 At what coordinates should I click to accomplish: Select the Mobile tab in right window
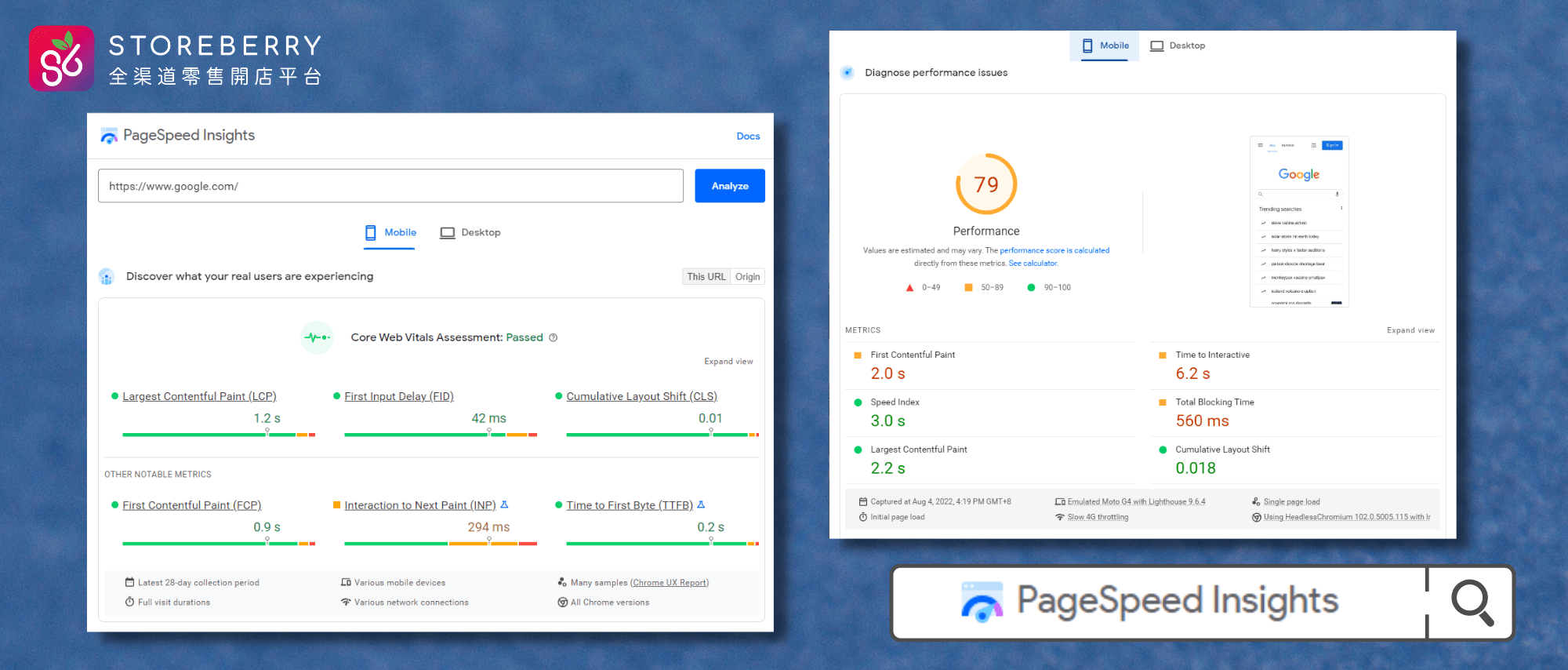coord(1105,46)
